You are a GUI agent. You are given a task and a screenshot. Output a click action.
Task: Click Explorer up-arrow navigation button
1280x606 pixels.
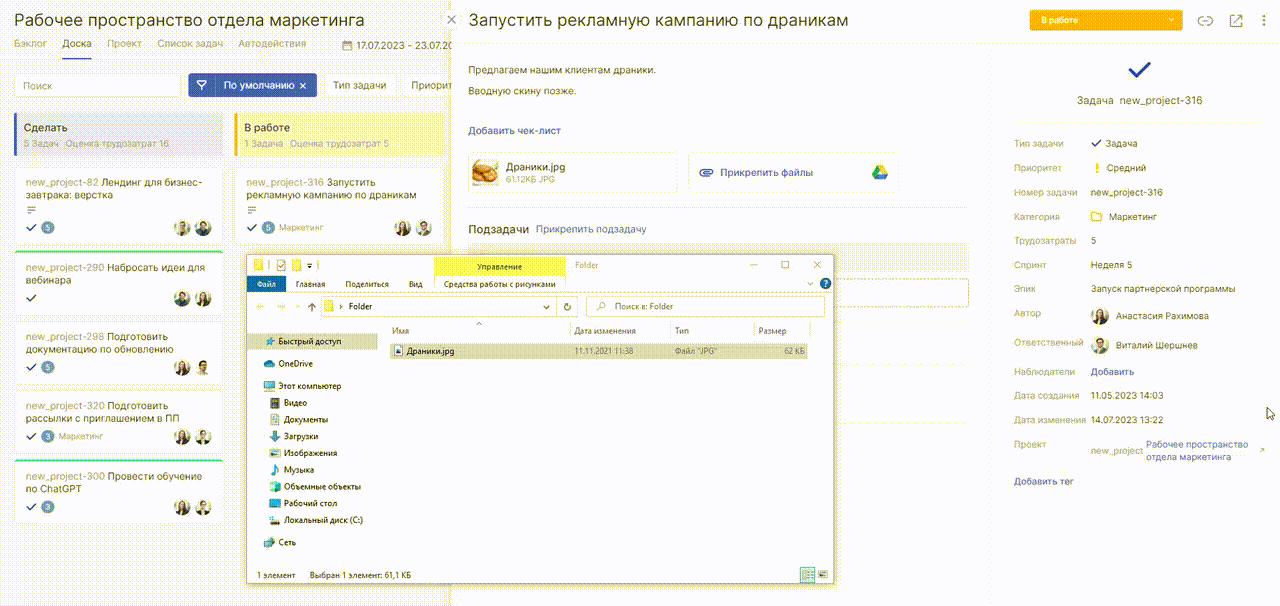coord(313,307)
